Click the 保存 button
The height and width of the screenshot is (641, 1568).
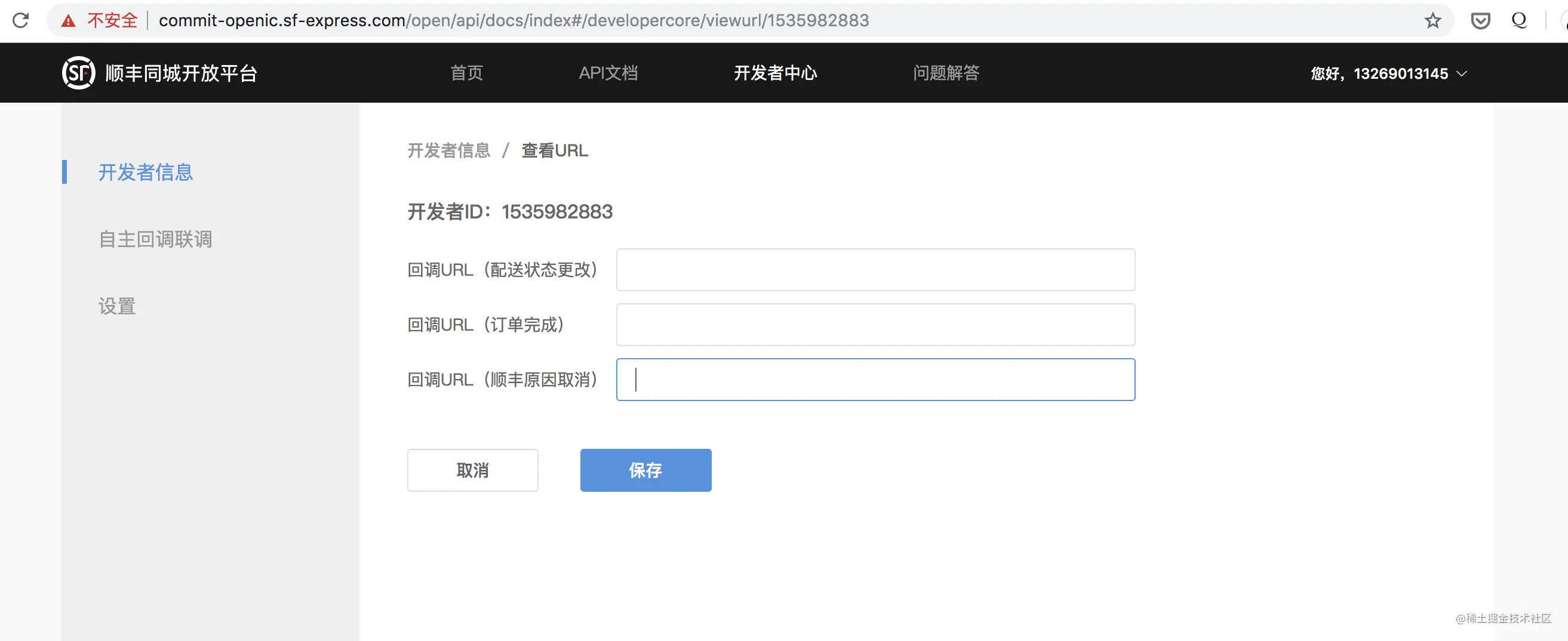pos(645,470)
